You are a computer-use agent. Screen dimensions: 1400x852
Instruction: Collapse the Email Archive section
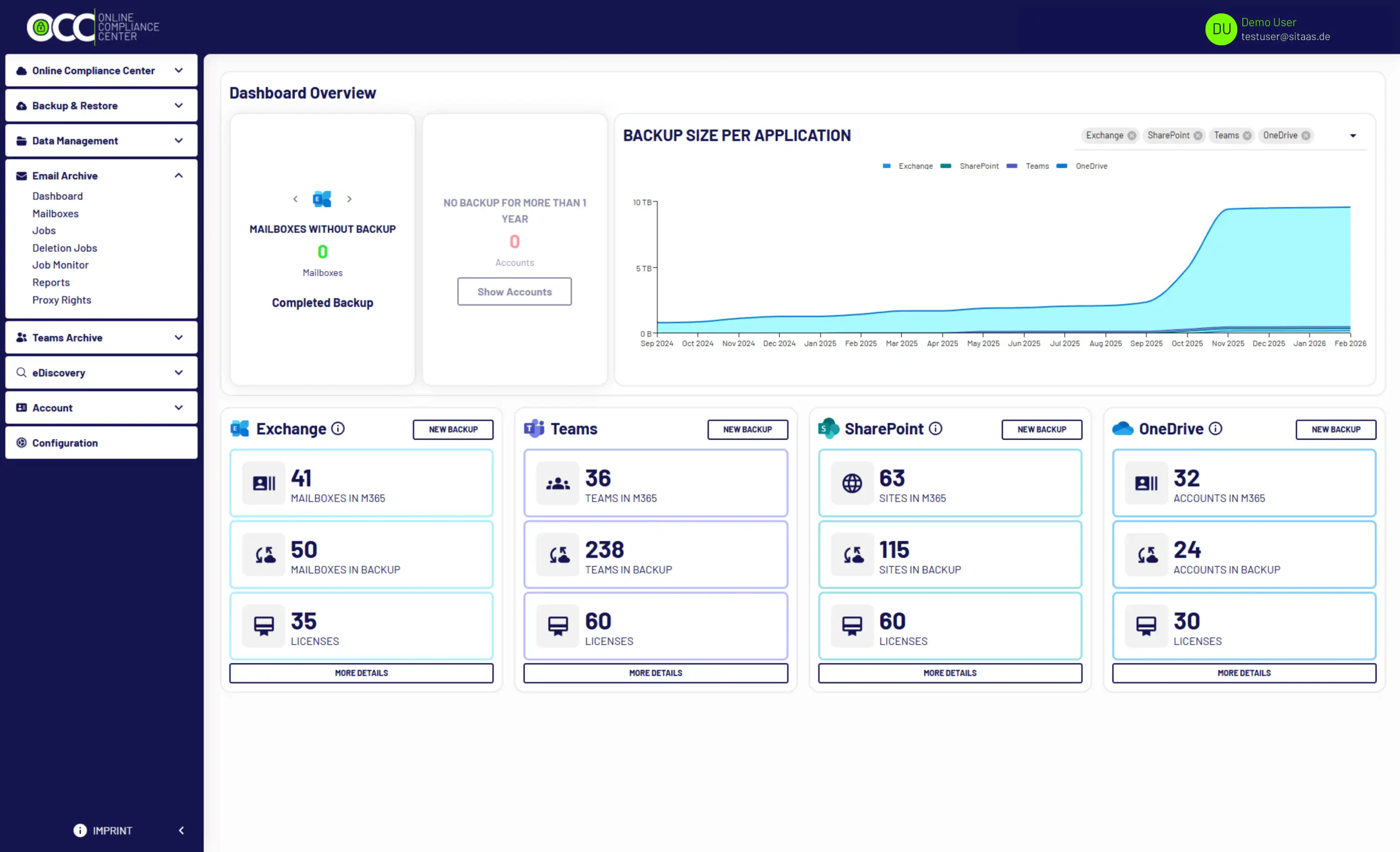(x=178, y=175)
